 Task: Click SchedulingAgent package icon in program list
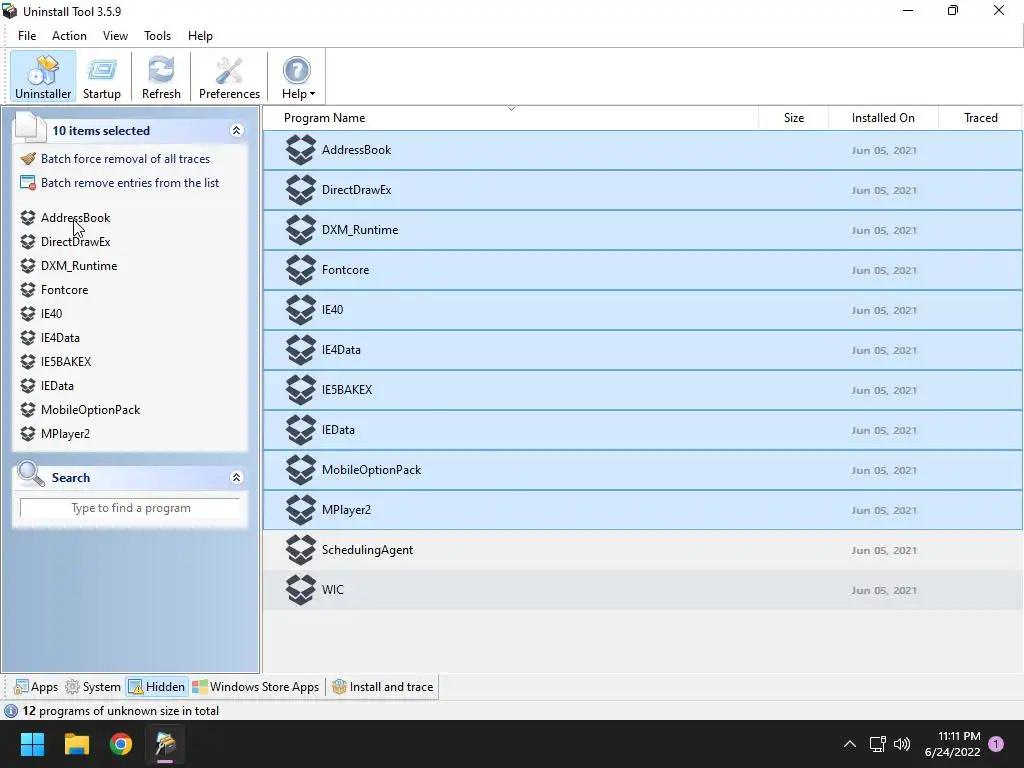pyautogui.click(x=301, y=550)
